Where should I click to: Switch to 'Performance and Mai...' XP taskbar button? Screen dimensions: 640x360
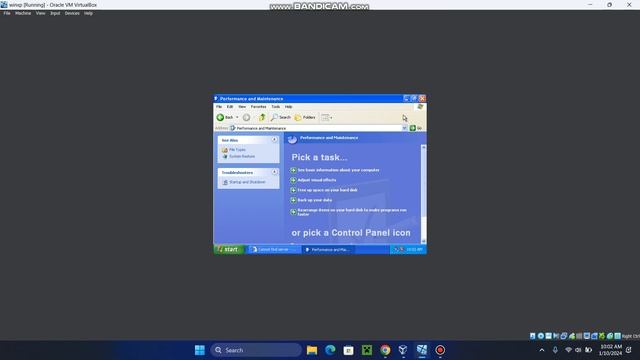(x=329, y=249)
